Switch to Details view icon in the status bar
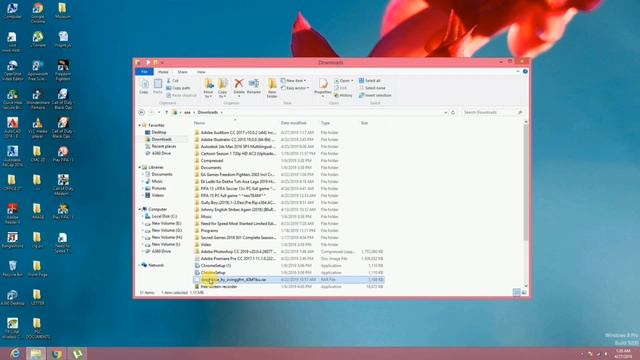Viewport: 640px width, 360px height. [516, 292]
